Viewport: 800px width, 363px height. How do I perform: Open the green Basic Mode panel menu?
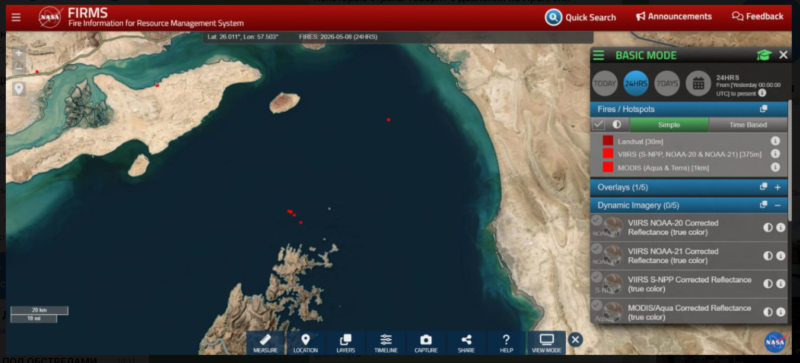[598, 55]
